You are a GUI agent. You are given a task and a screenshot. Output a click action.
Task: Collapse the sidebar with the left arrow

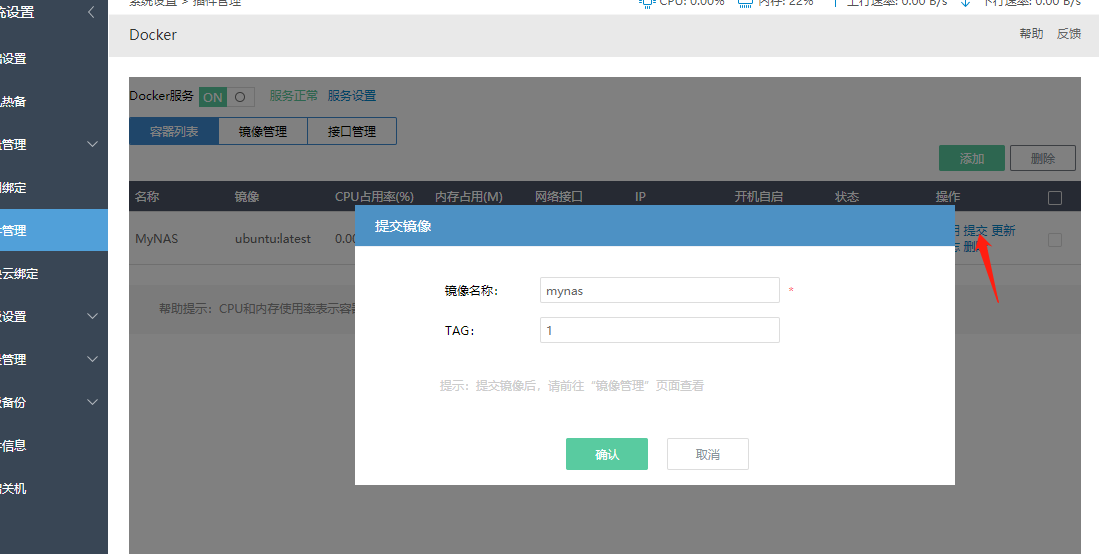(x=92, y=12)
